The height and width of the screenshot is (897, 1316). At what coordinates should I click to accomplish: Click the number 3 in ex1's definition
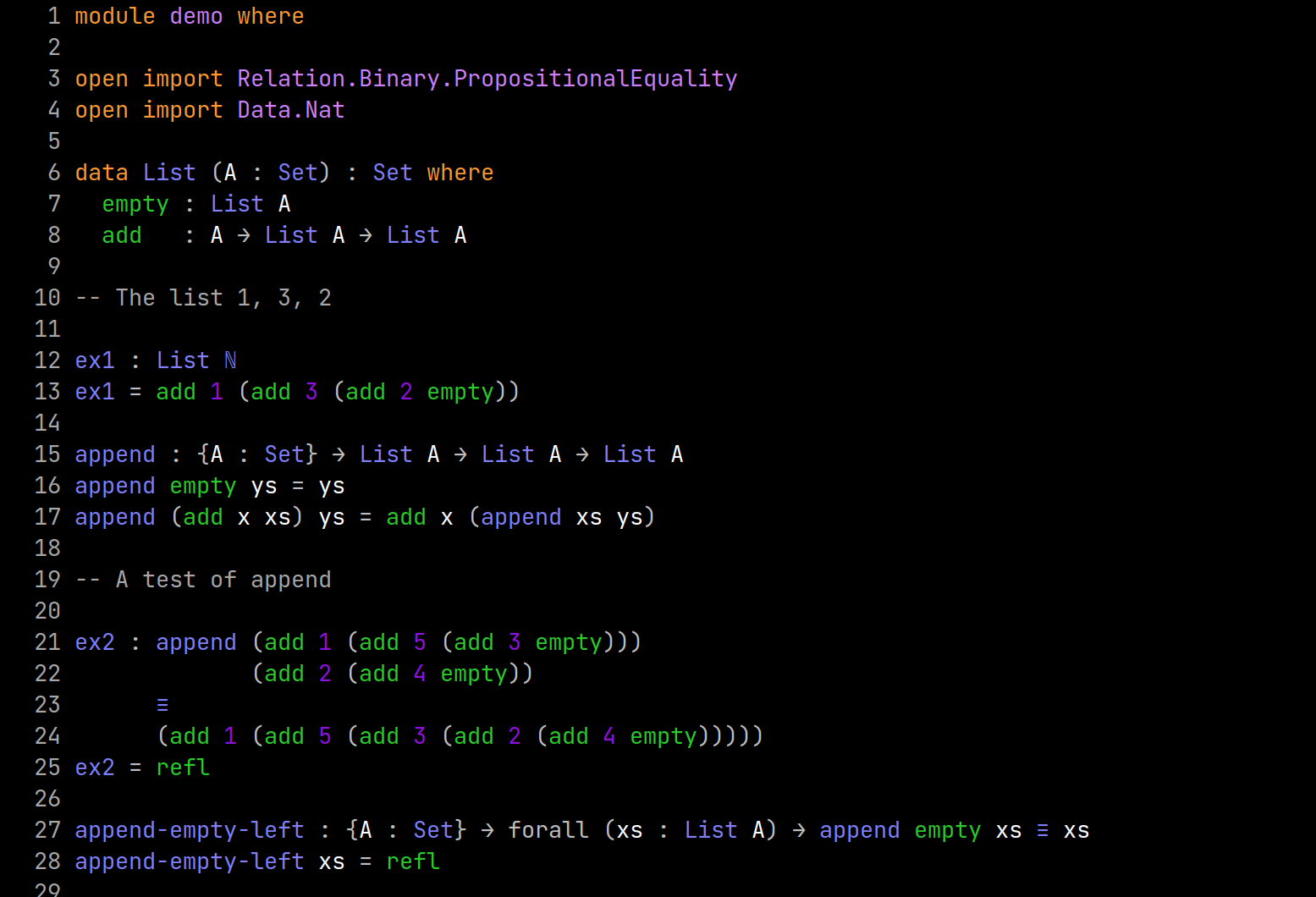(x=311, y=391)
